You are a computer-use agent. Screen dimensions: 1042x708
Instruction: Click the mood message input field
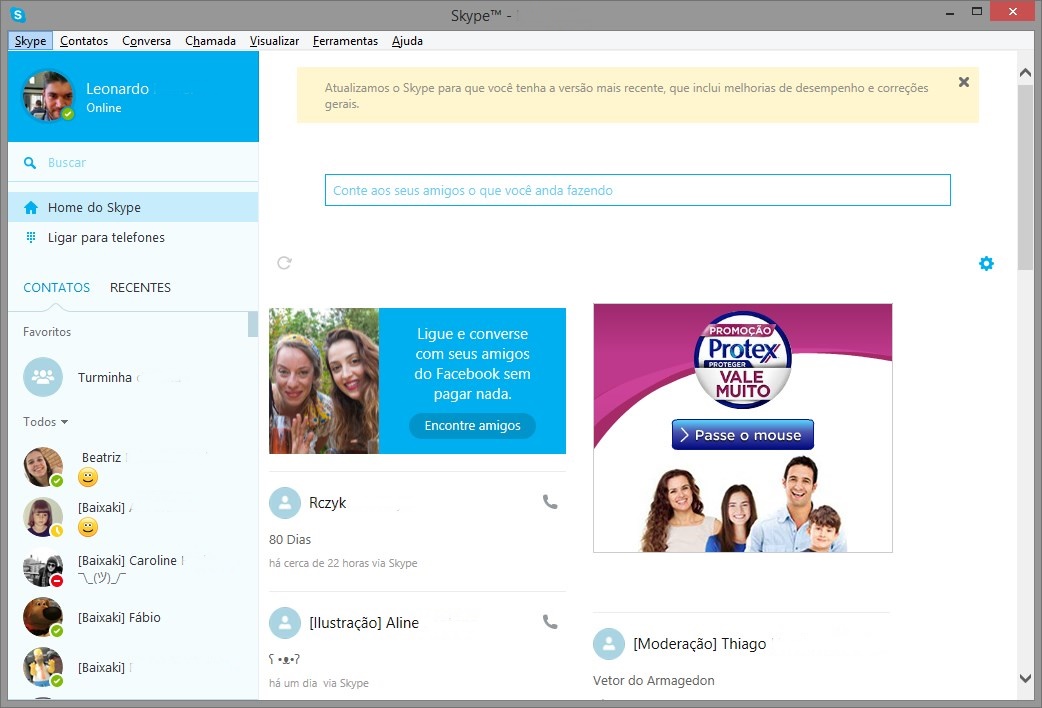pyautogui.click(x=637, y=190)
